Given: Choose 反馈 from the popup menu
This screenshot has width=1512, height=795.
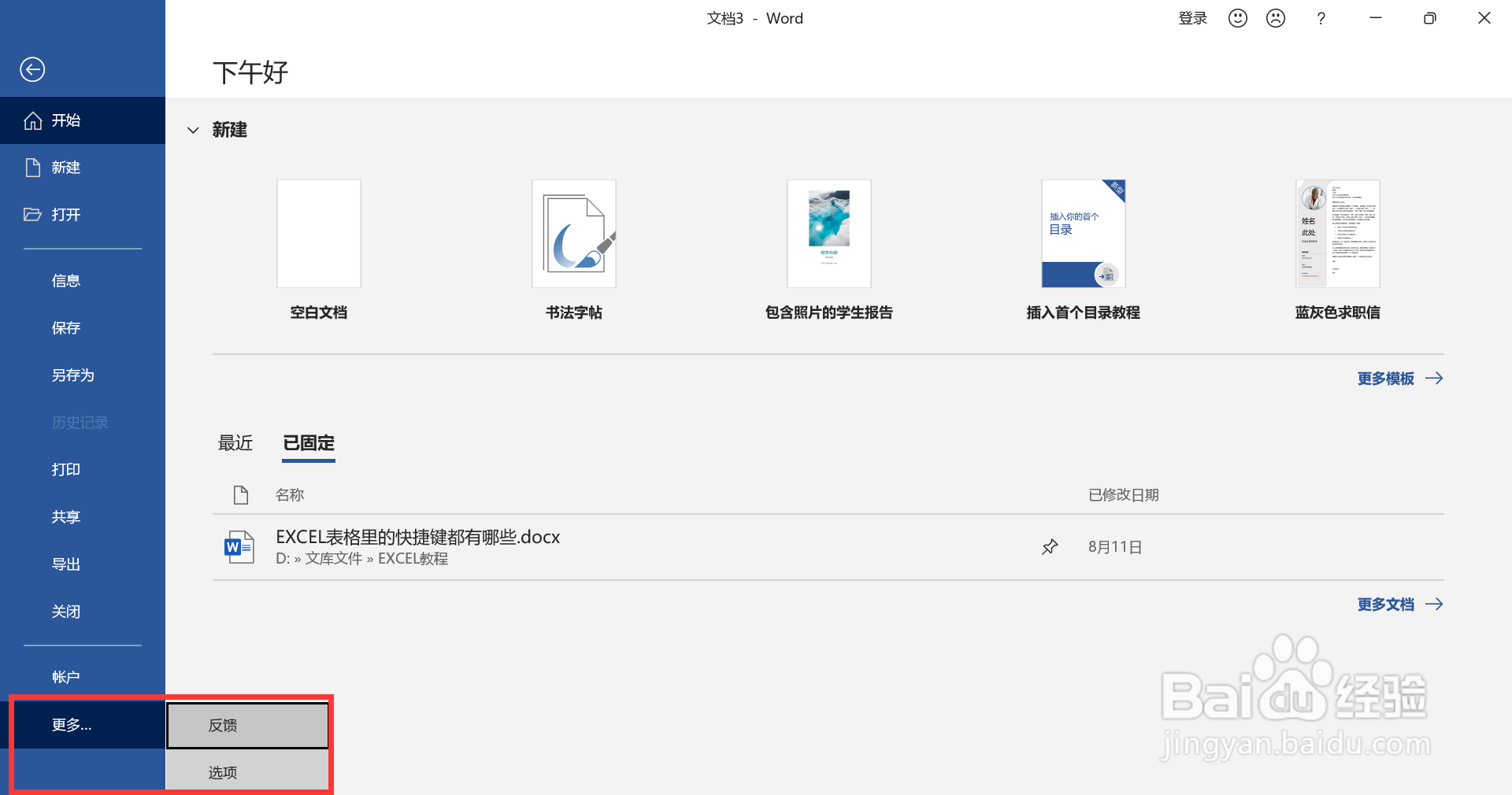Looking at the screenshot, I should pyautogui.click(x=247, y=726).
